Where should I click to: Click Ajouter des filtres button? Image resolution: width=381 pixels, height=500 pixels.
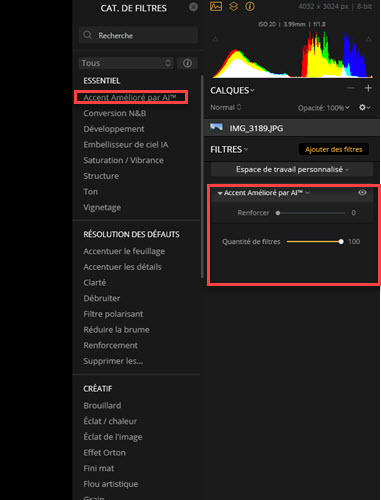[333, 149]
